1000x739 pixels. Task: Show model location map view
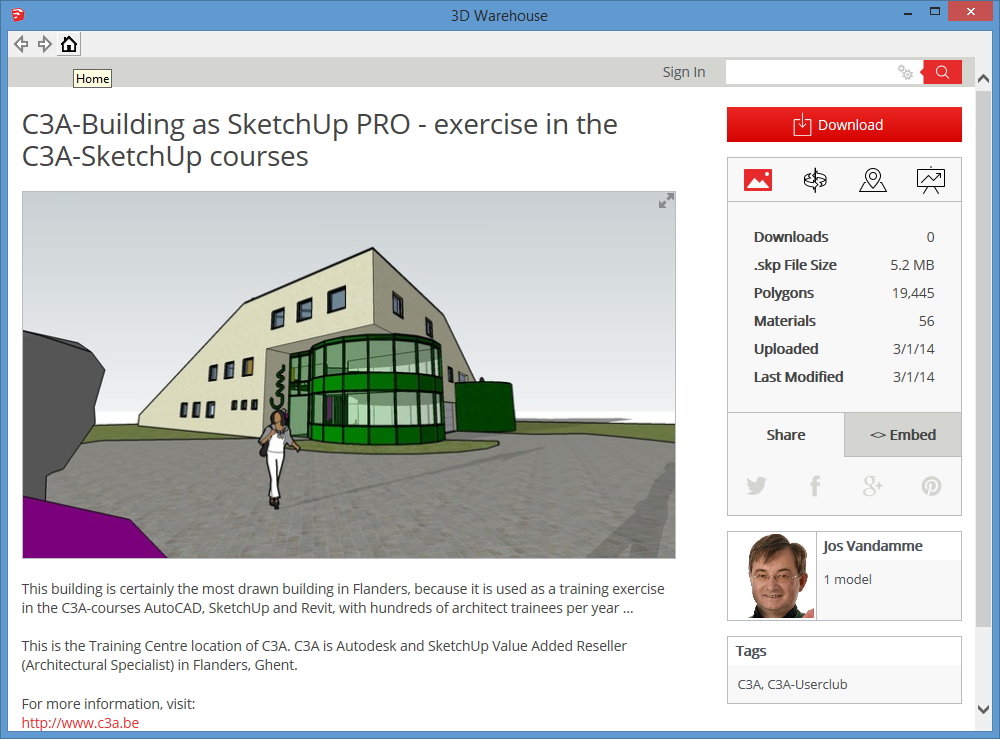coord(872,180)
